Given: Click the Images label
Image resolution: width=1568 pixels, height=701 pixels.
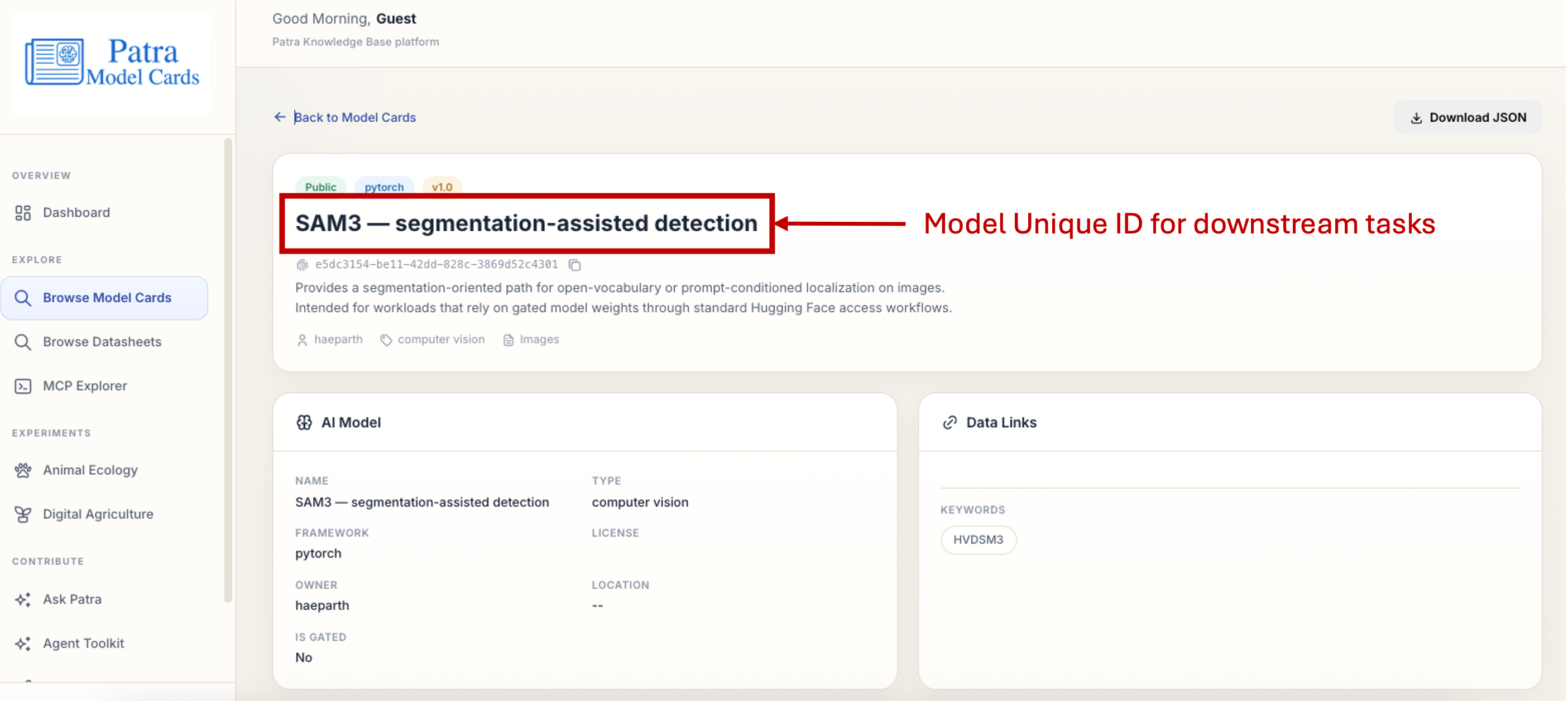Looking at the screenshot, I should (539, 339).
